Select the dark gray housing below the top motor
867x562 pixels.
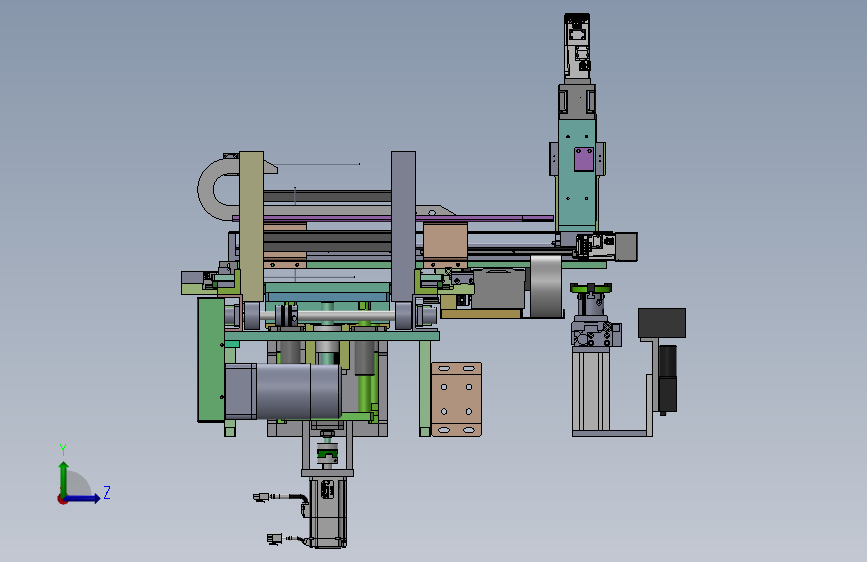(x=577, y=102)
